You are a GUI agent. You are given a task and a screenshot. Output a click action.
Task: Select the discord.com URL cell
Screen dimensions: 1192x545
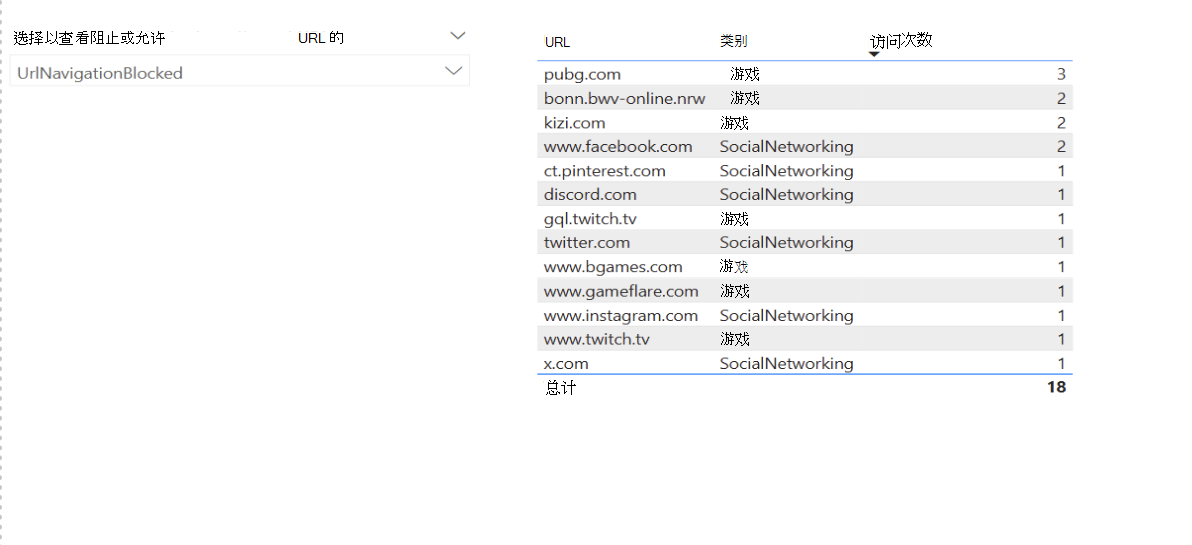pyautogui.click(x=590, y=195)
